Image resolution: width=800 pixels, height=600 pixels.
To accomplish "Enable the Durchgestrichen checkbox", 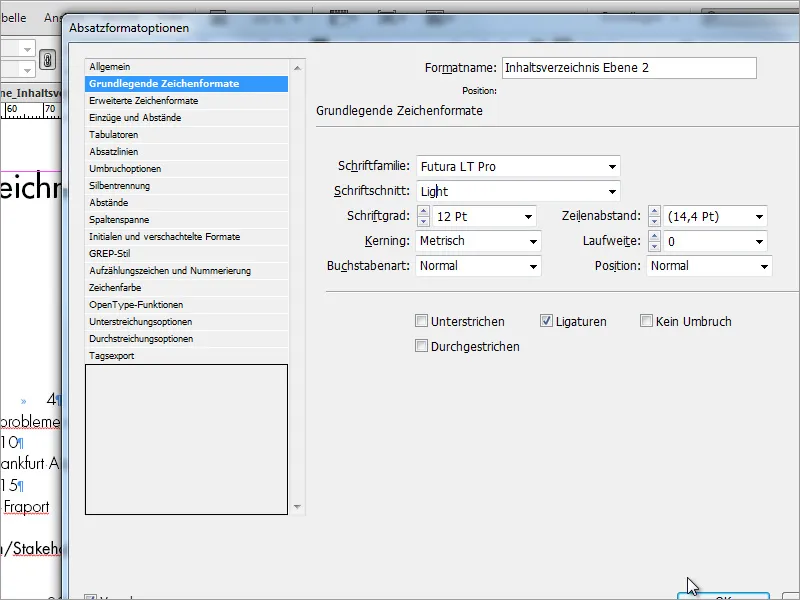I will [421, 346].
